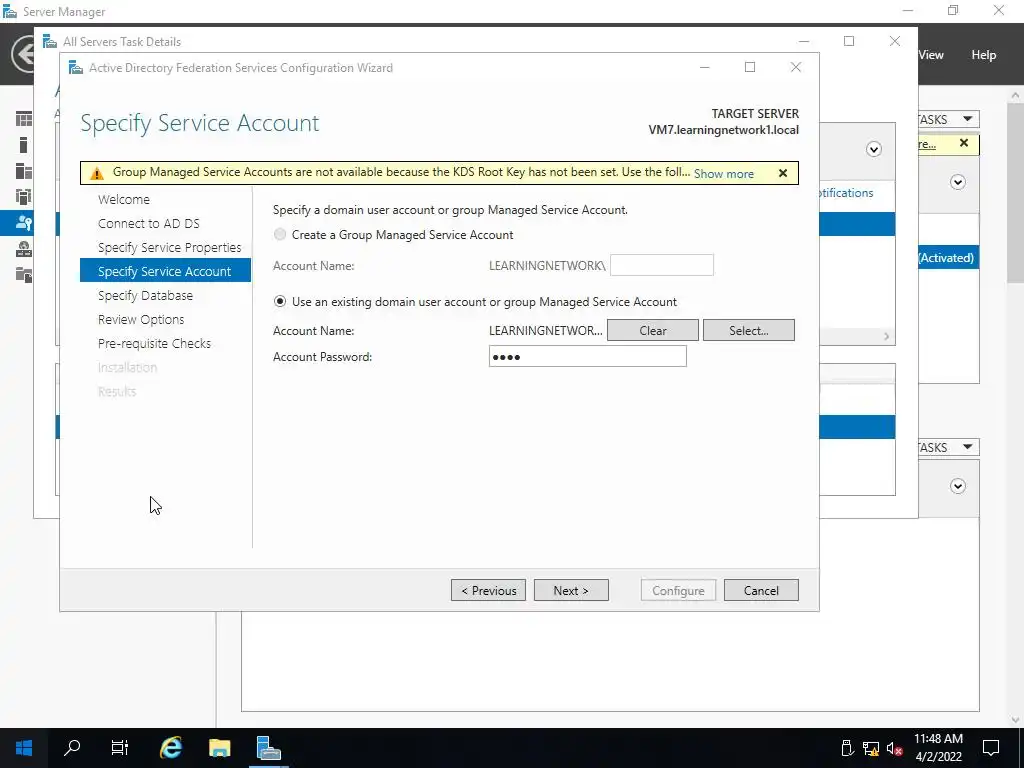Click the wizard title bar icon
Screen dimensions: 1024x768
click(76, 67)
